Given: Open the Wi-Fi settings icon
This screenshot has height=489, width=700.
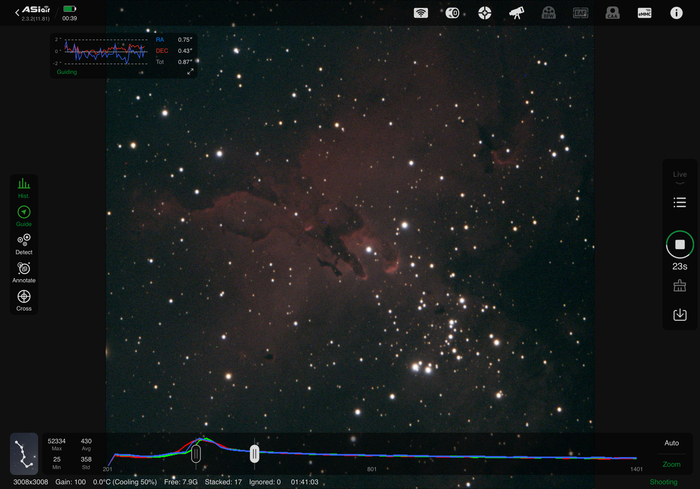Looking at the screenshot, I should pos(421,13).
